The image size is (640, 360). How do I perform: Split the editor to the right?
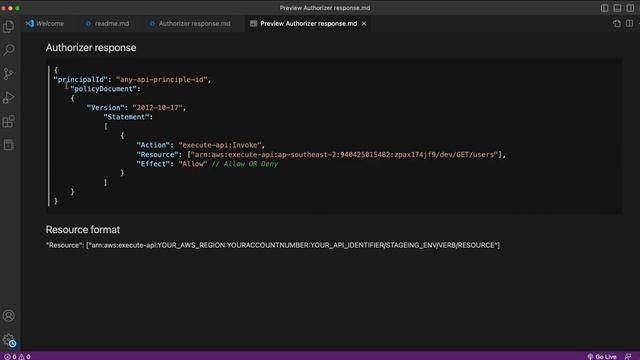(x=629, y=24)
